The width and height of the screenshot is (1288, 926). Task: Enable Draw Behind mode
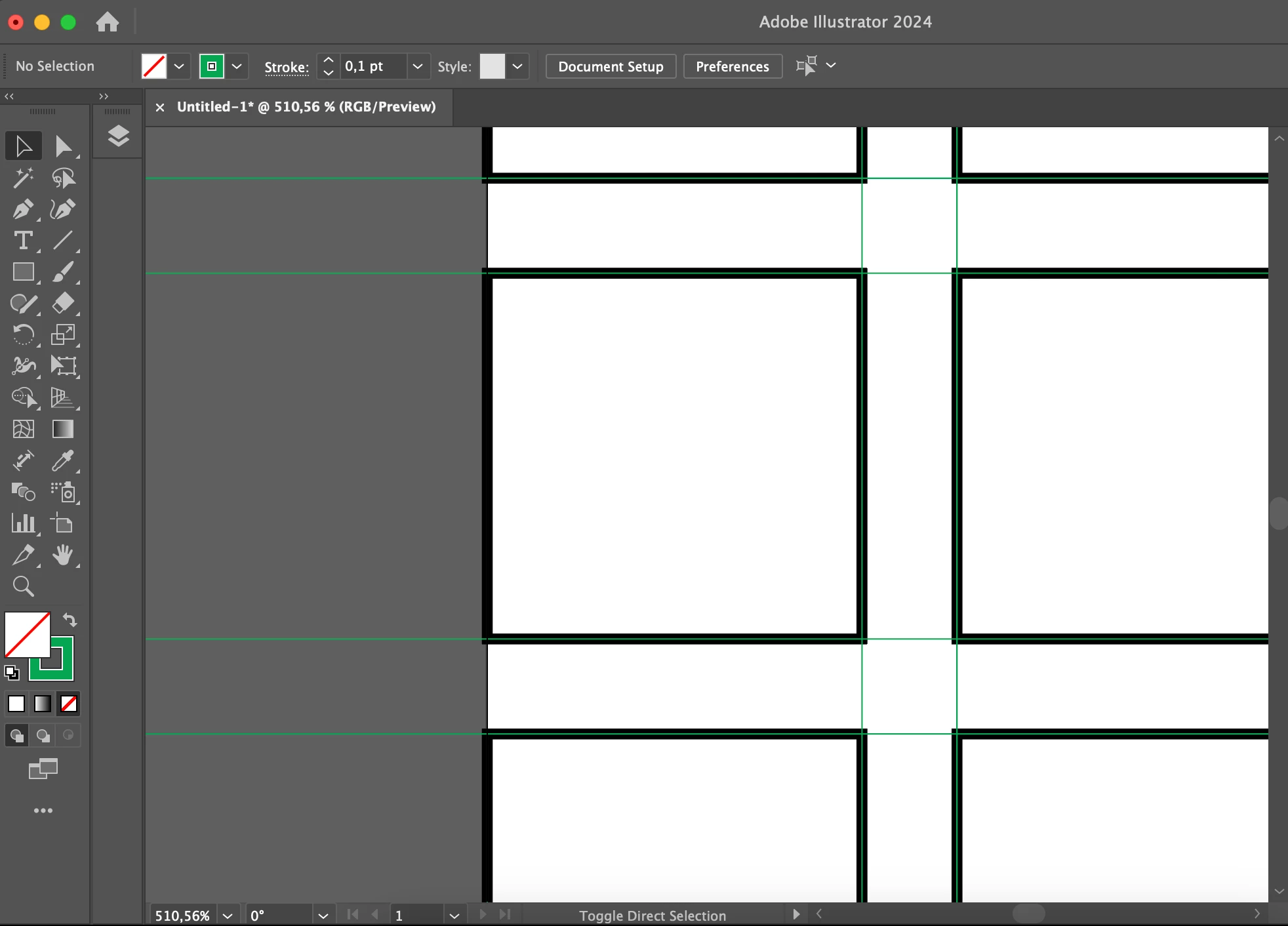coord(43,735)
